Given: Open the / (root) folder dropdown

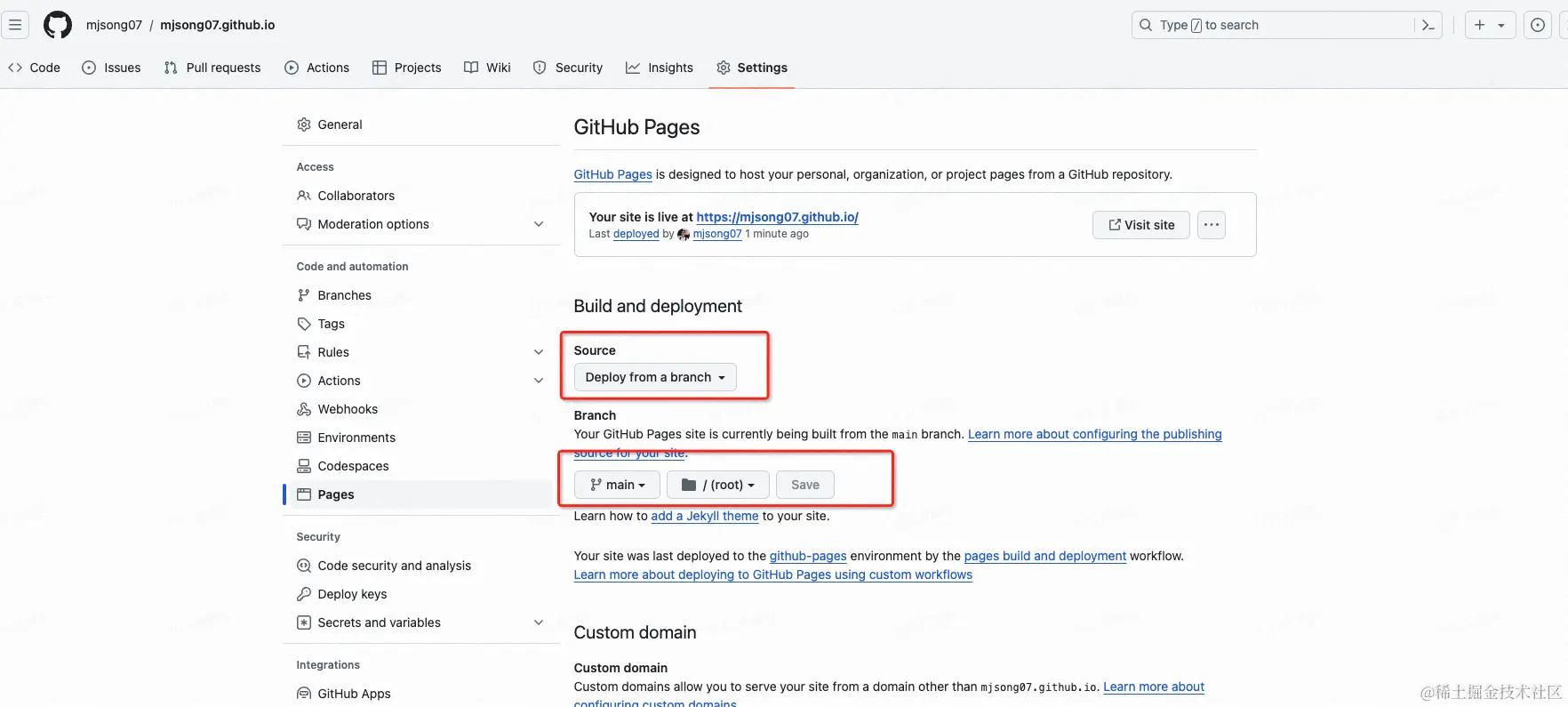Looking at the screenshot, I should tap(717, 485).
